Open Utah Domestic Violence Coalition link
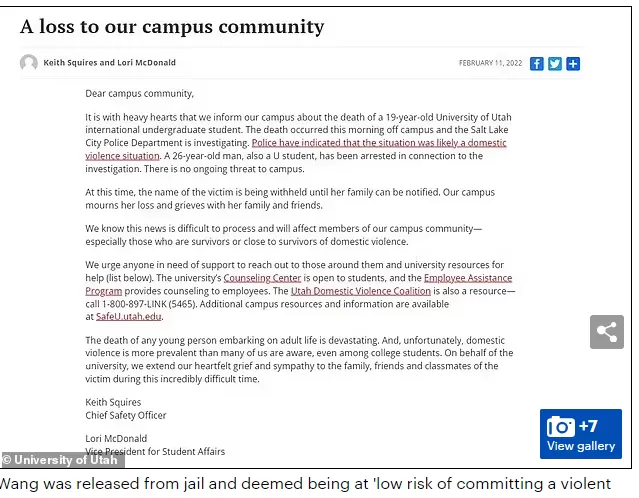 click(361, 291)
